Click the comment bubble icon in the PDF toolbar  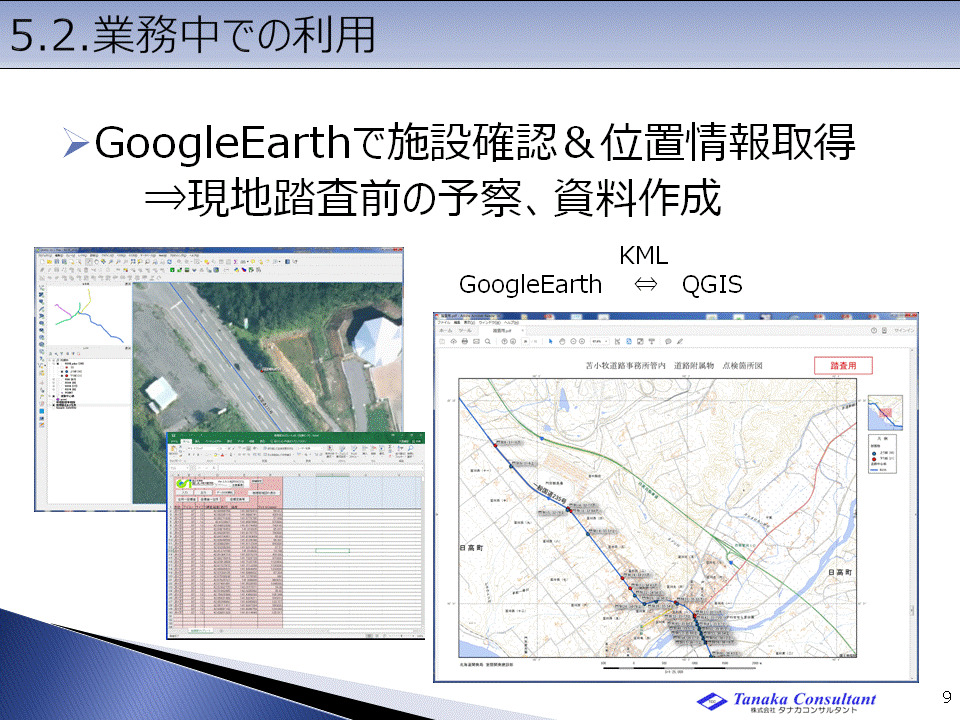[668, 341]
